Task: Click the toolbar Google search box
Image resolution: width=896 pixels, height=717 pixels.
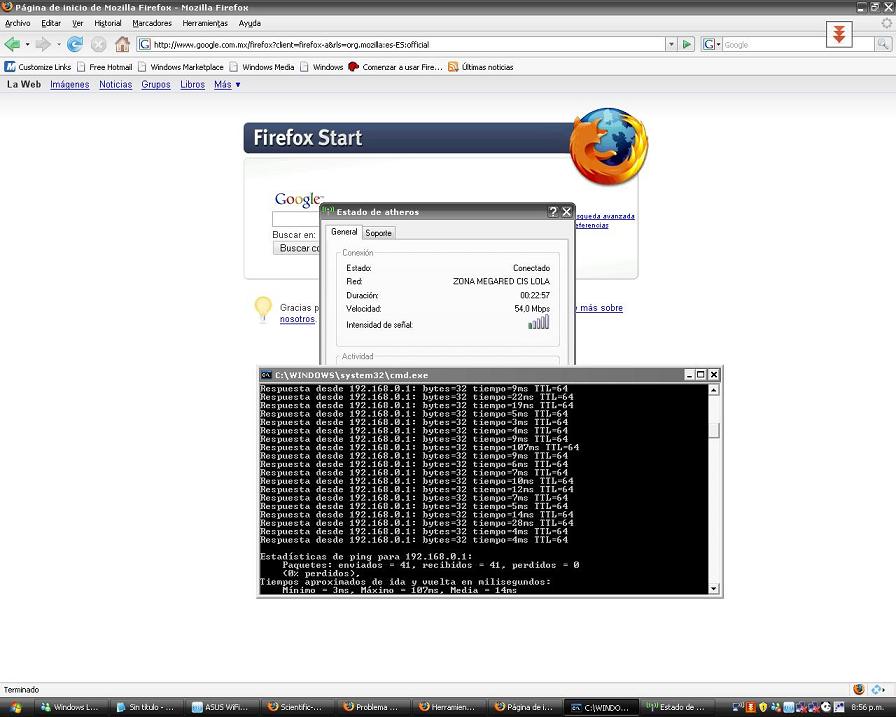Action: pyautogui.click(x=798, y=45)
